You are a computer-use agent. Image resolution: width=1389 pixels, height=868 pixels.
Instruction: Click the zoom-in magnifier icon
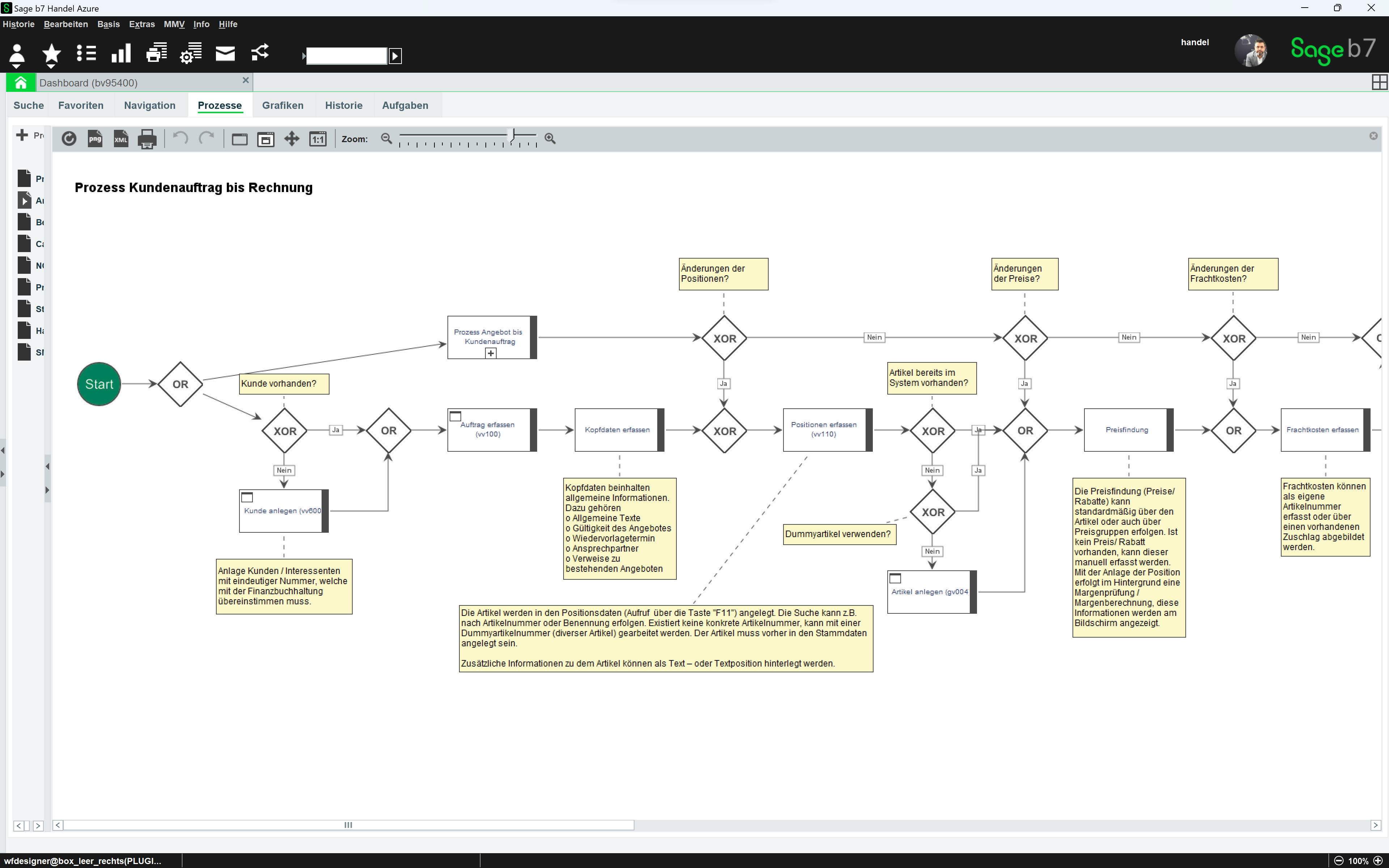point(550,139)
